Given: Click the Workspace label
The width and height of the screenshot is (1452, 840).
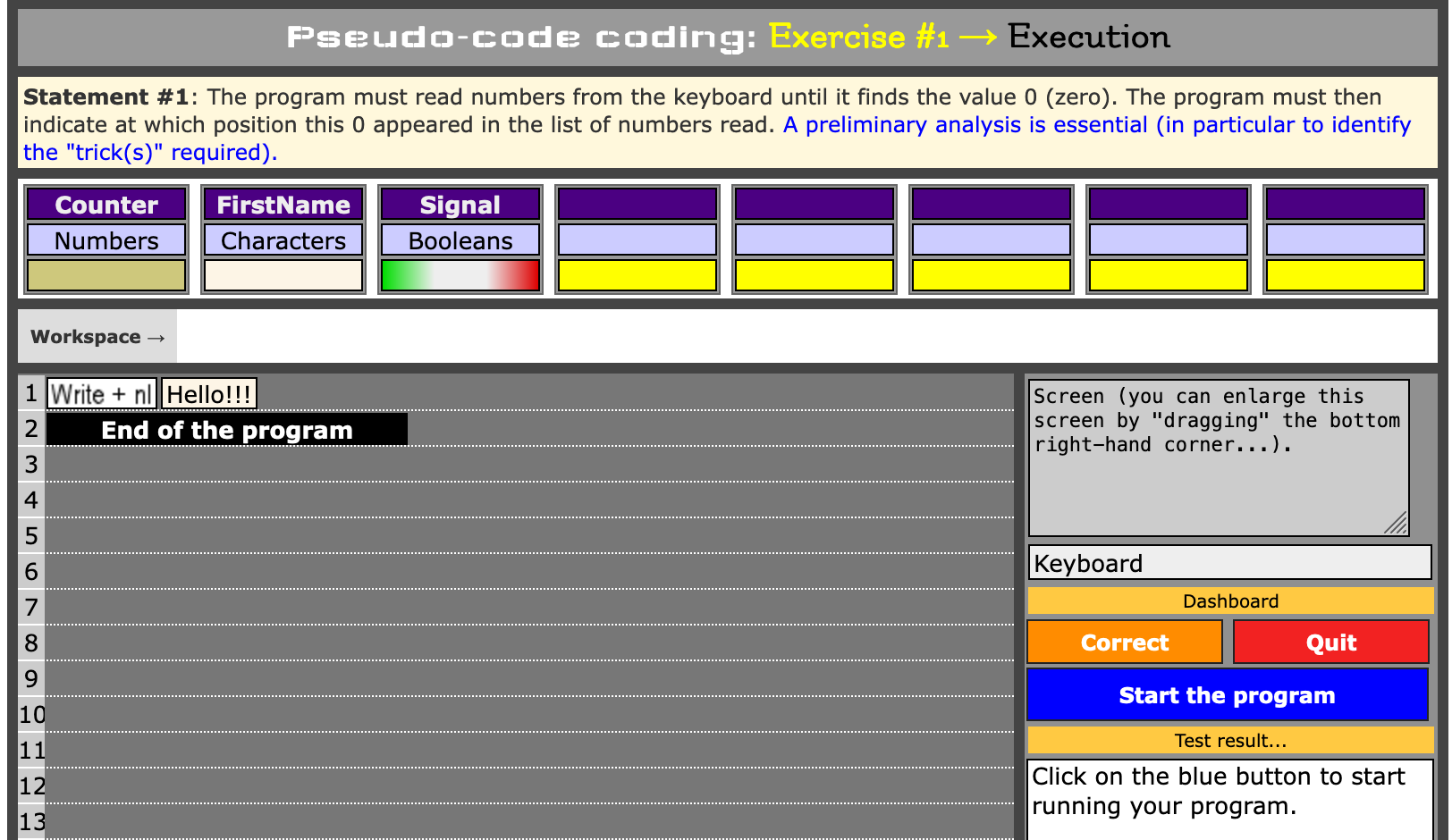Looking at the screenshot, I should 97,337.
